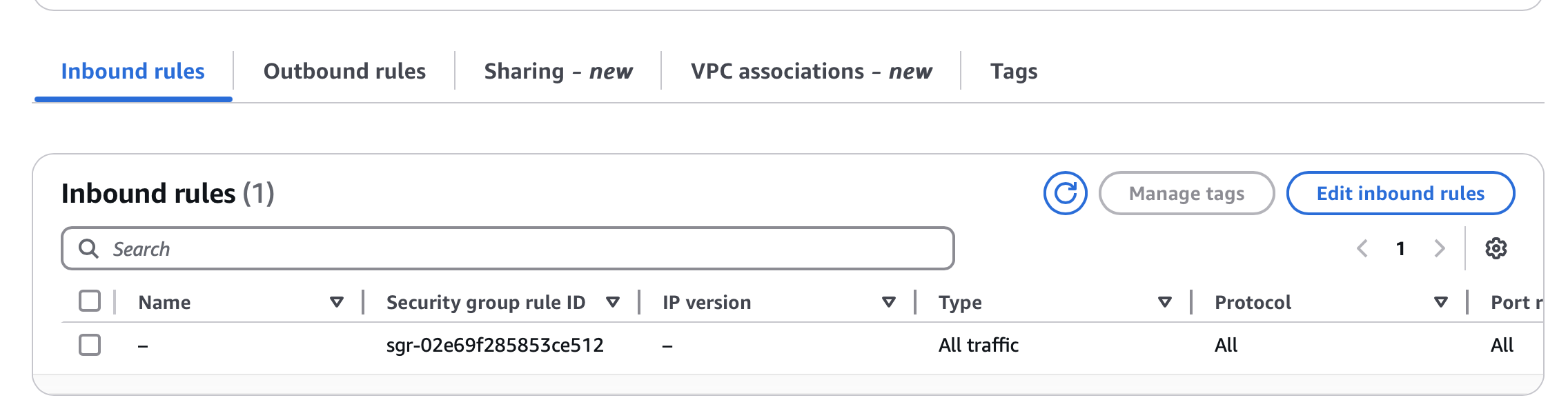Sort by Protocol column arrow
The width and height of the screenshot is (1568, 400).
[1440, 302]
